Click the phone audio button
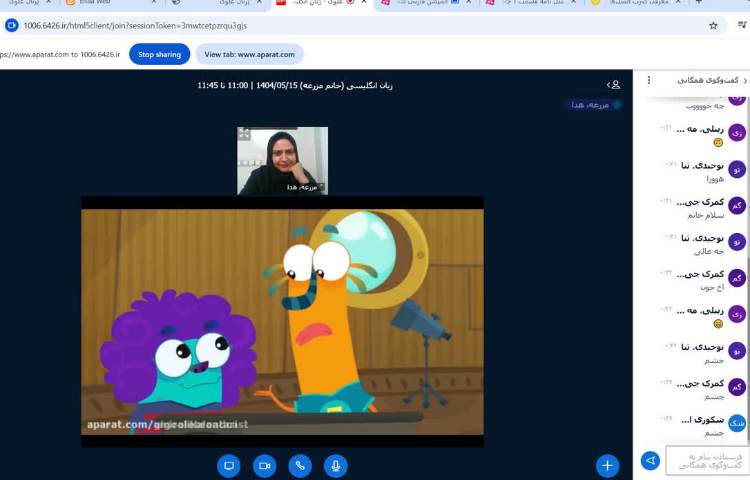This screenshot has width=750, height=480. point(300,465)
